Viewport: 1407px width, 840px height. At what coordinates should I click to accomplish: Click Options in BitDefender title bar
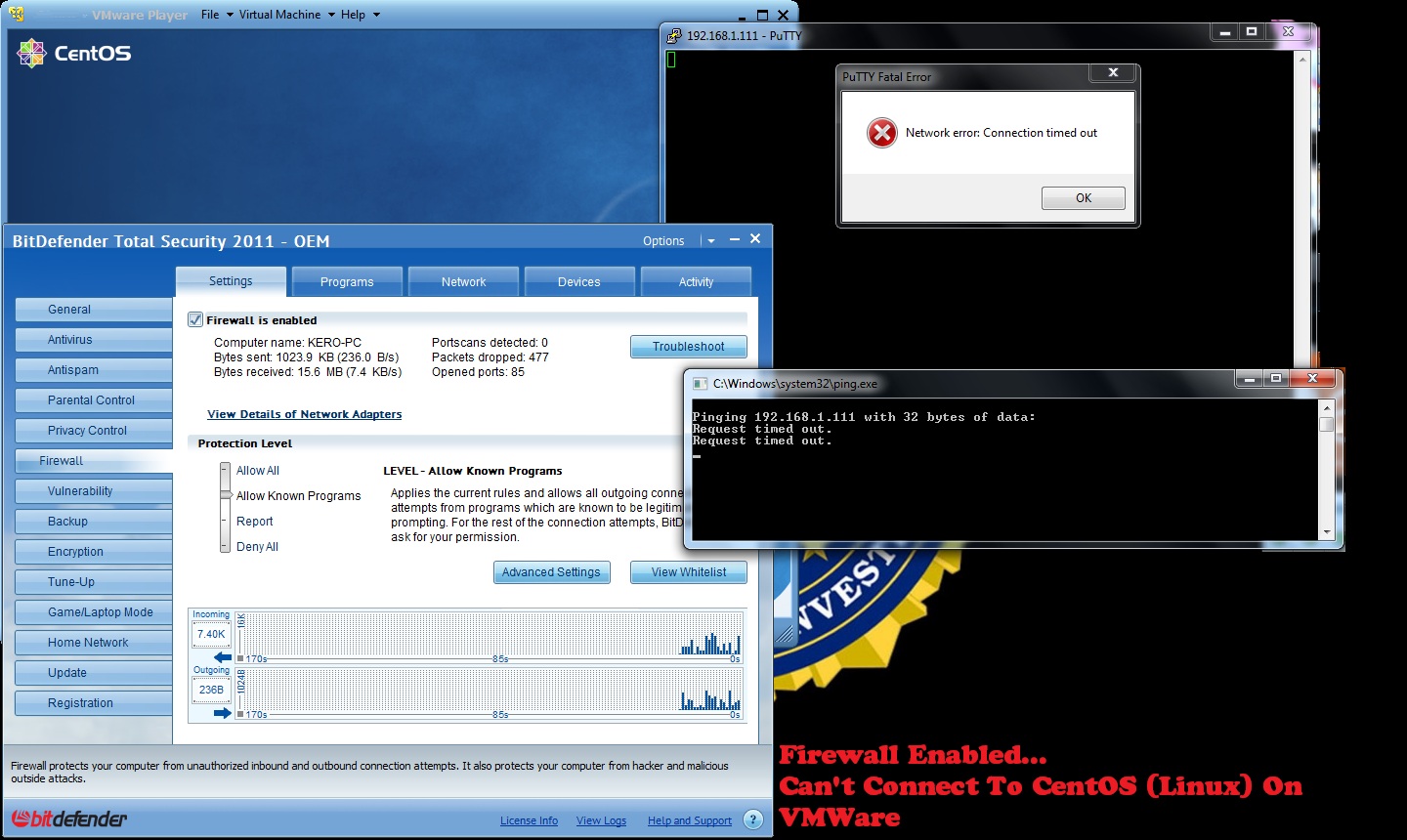point(663,241)
